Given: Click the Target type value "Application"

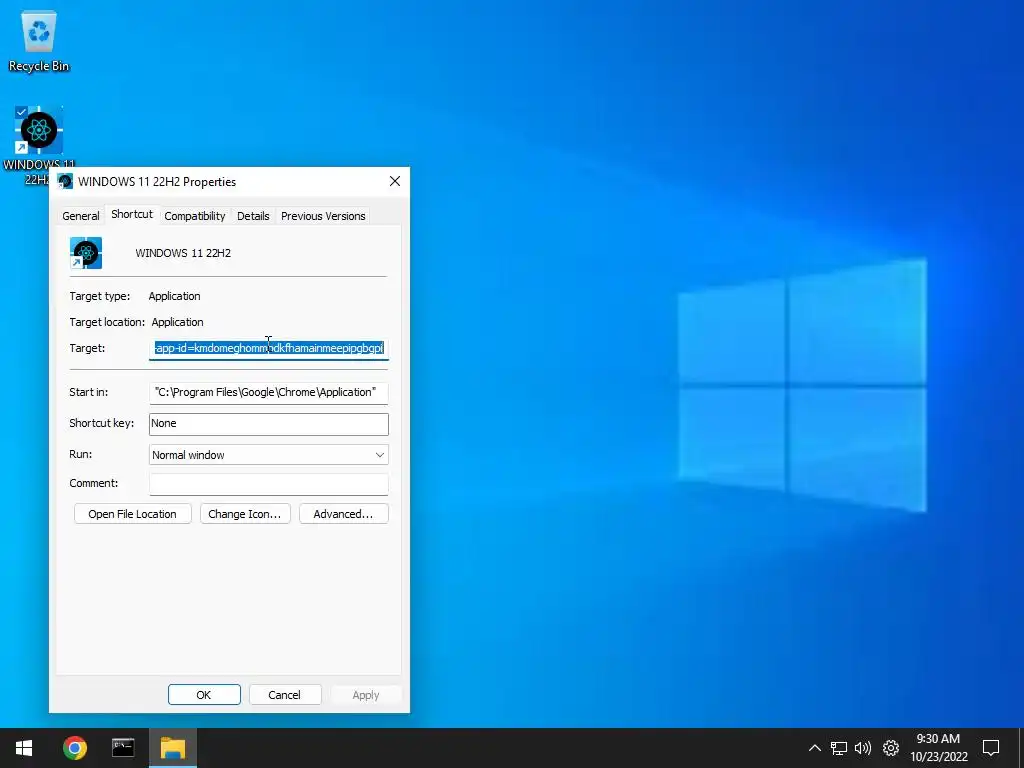Looking at the screenshot, I should 174,296.
